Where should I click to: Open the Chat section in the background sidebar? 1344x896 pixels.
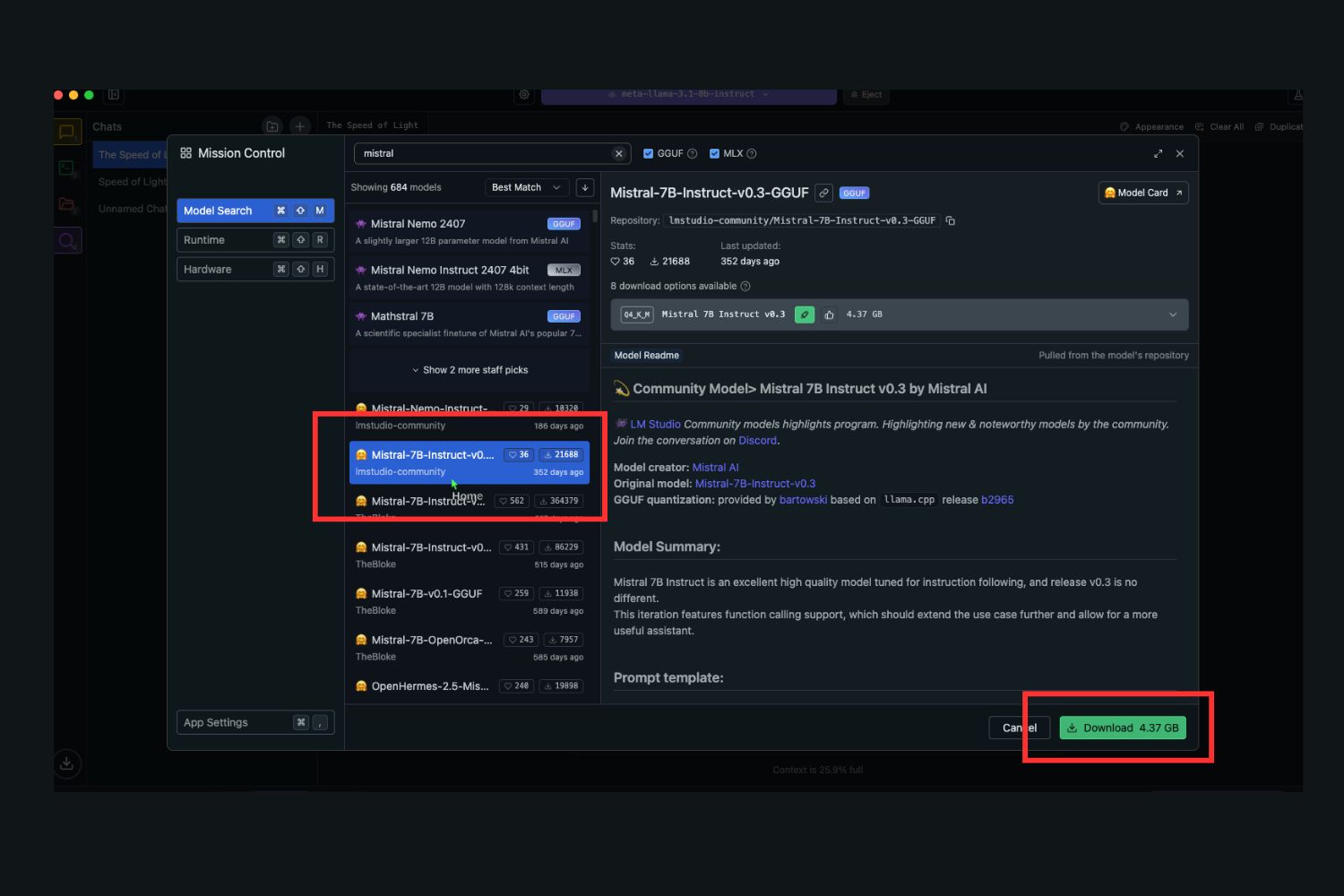coord(67,133)
